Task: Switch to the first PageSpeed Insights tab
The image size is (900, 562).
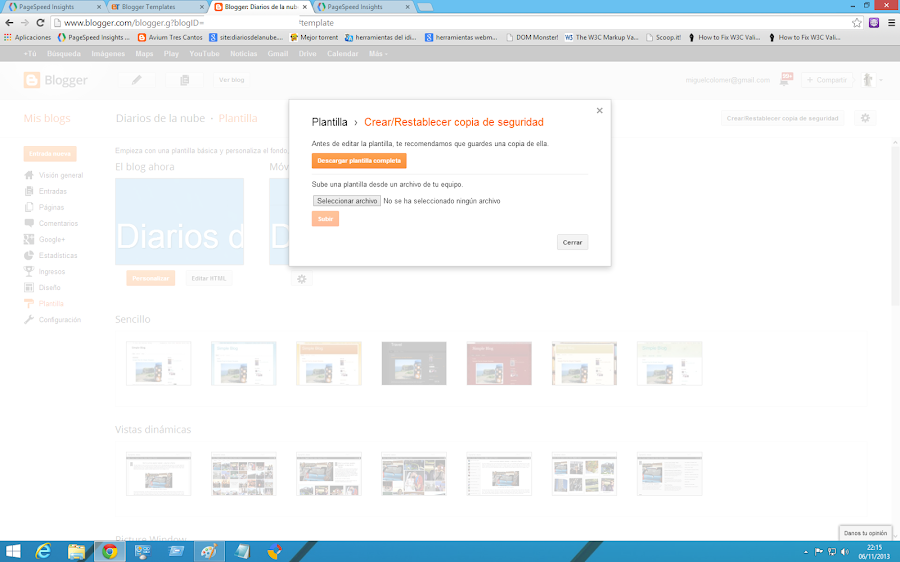Action: [x=55, y=7]
